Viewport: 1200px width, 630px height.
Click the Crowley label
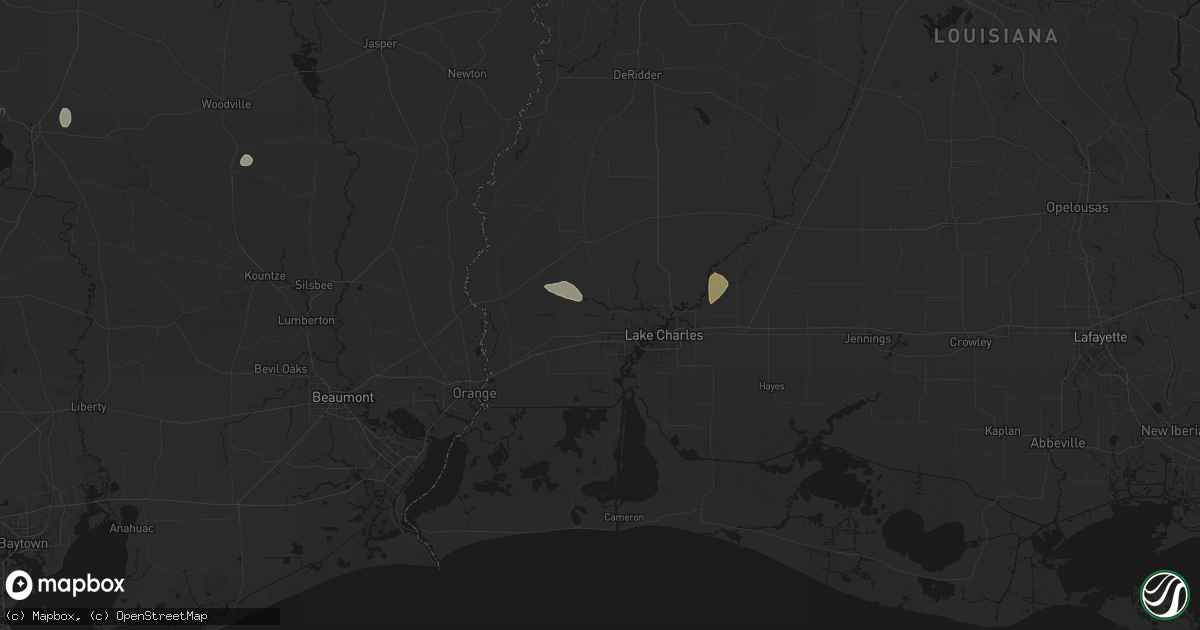(x=970, y=342)
